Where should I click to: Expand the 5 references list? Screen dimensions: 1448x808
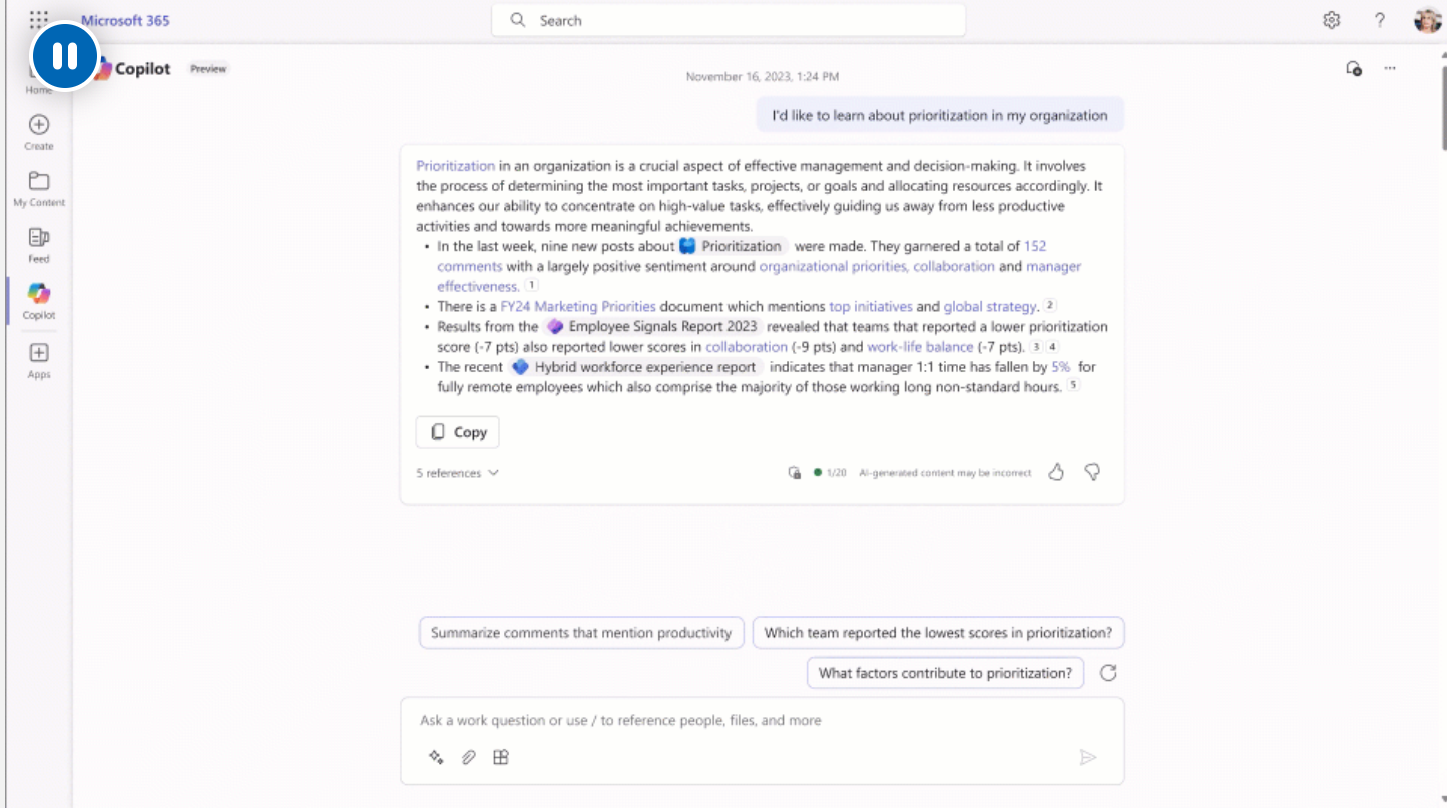pyautogui.click(x=457, y=473)
